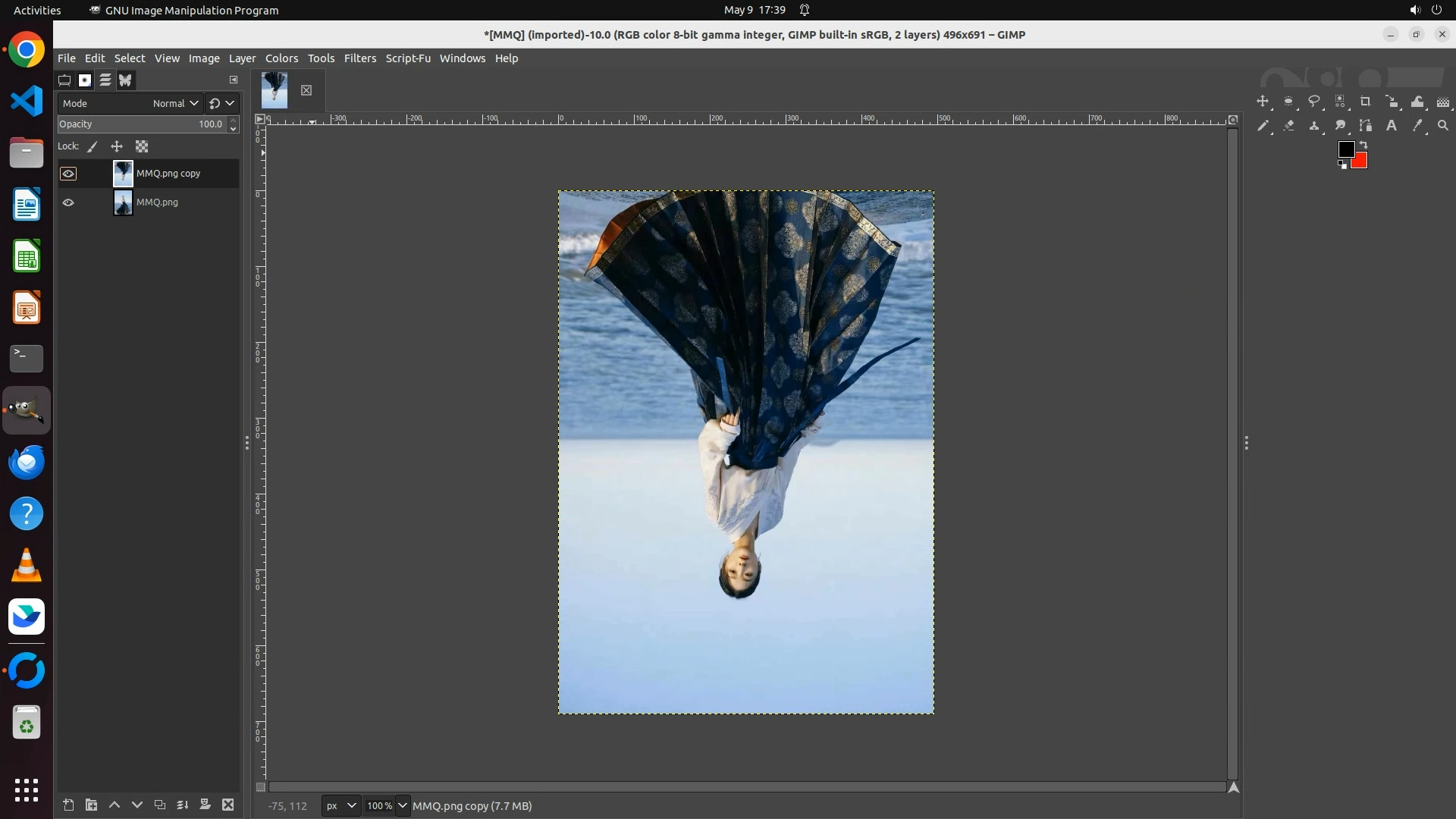
Task: Open the px units dropdown
Action: coord(340,805)
